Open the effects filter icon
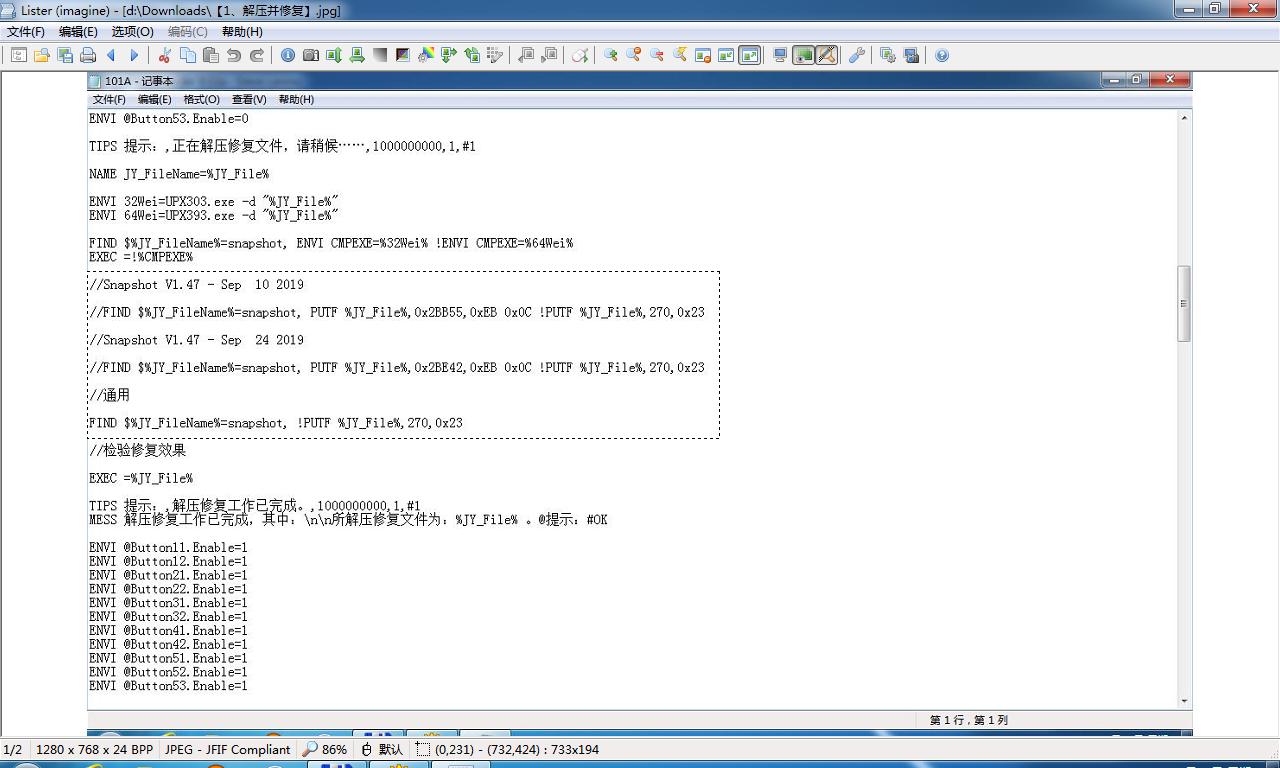The width and height of the screenshot is (1280, 768). 494,55
